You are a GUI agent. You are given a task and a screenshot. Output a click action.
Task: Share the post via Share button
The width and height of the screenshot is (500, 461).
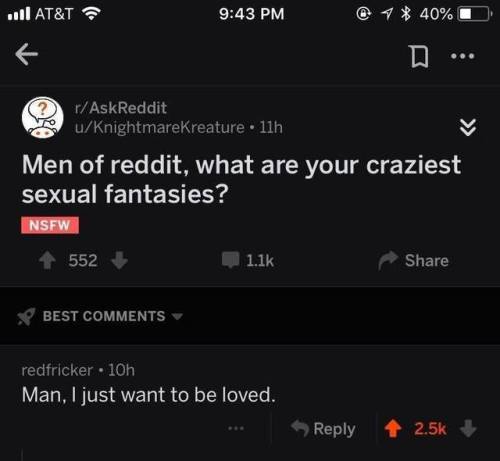[414, 260]
